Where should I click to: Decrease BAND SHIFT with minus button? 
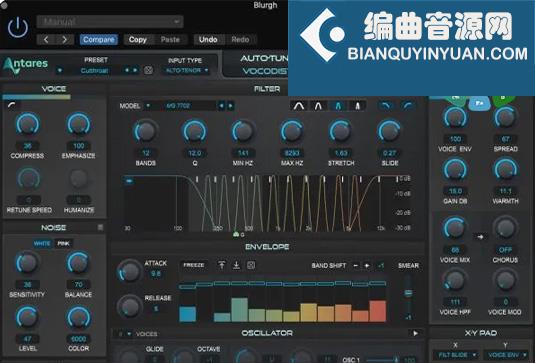click(356, 265)
